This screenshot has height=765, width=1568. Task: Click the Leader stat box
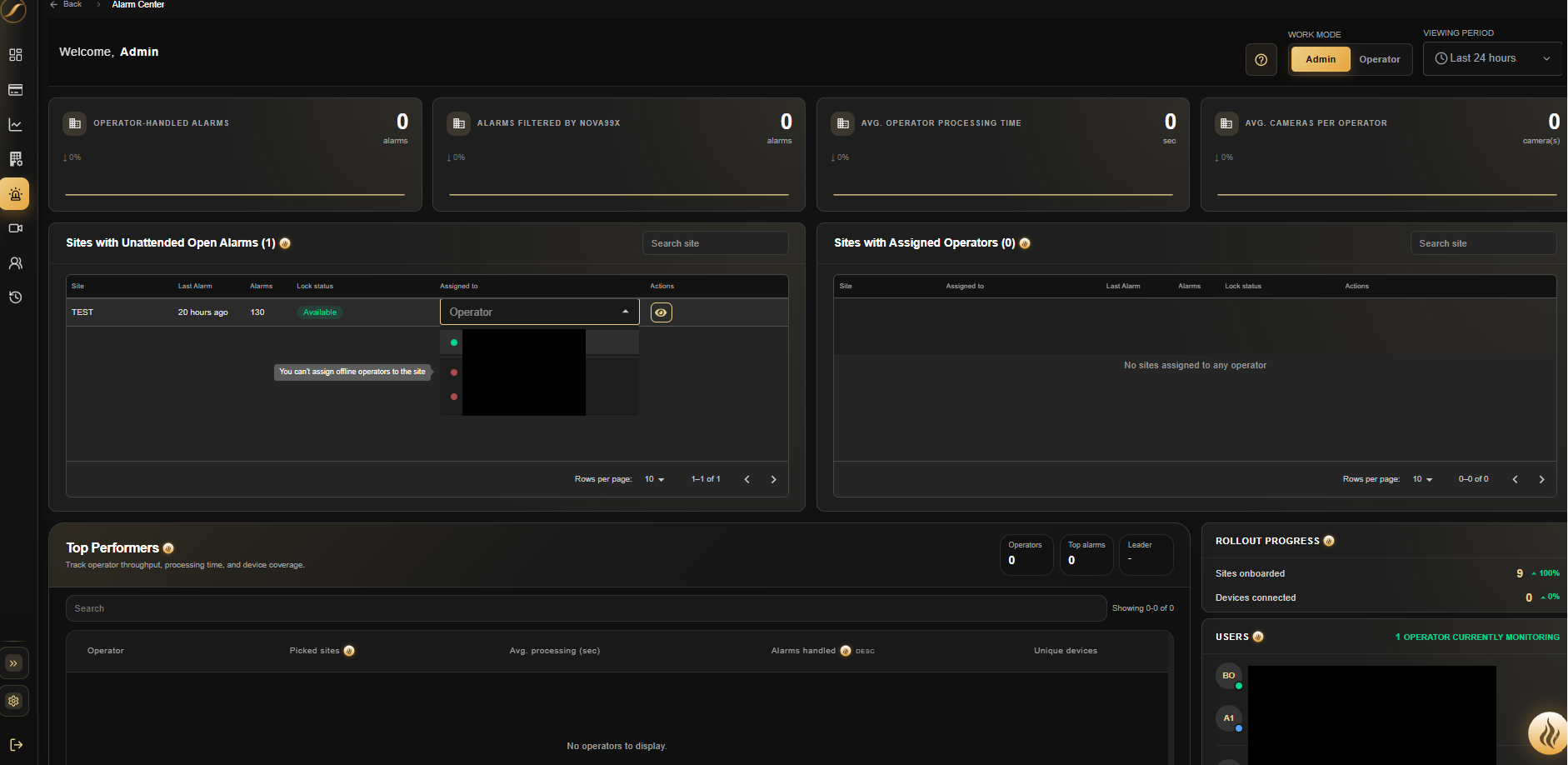tap(1146, 555)
